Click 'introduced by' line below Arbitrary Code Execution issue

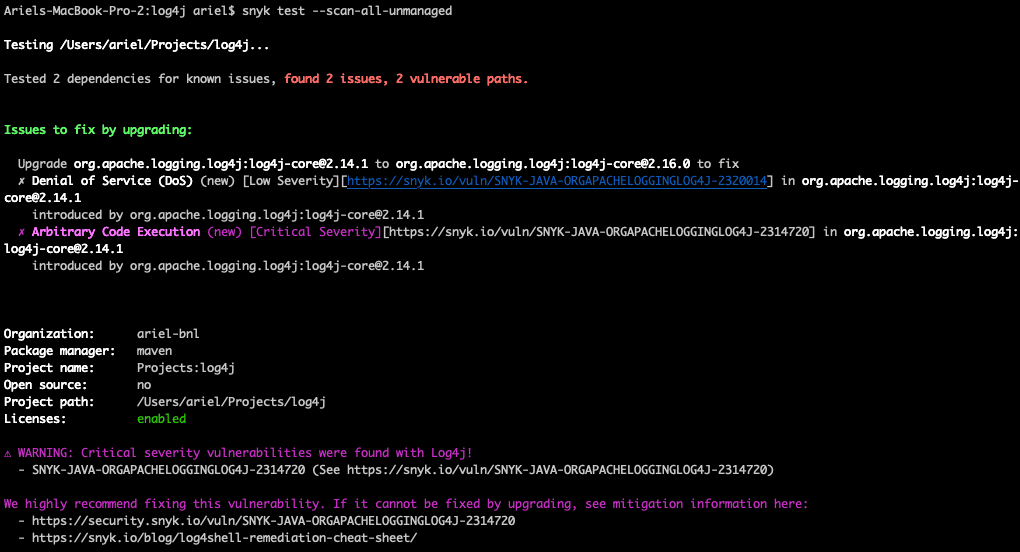228,265
